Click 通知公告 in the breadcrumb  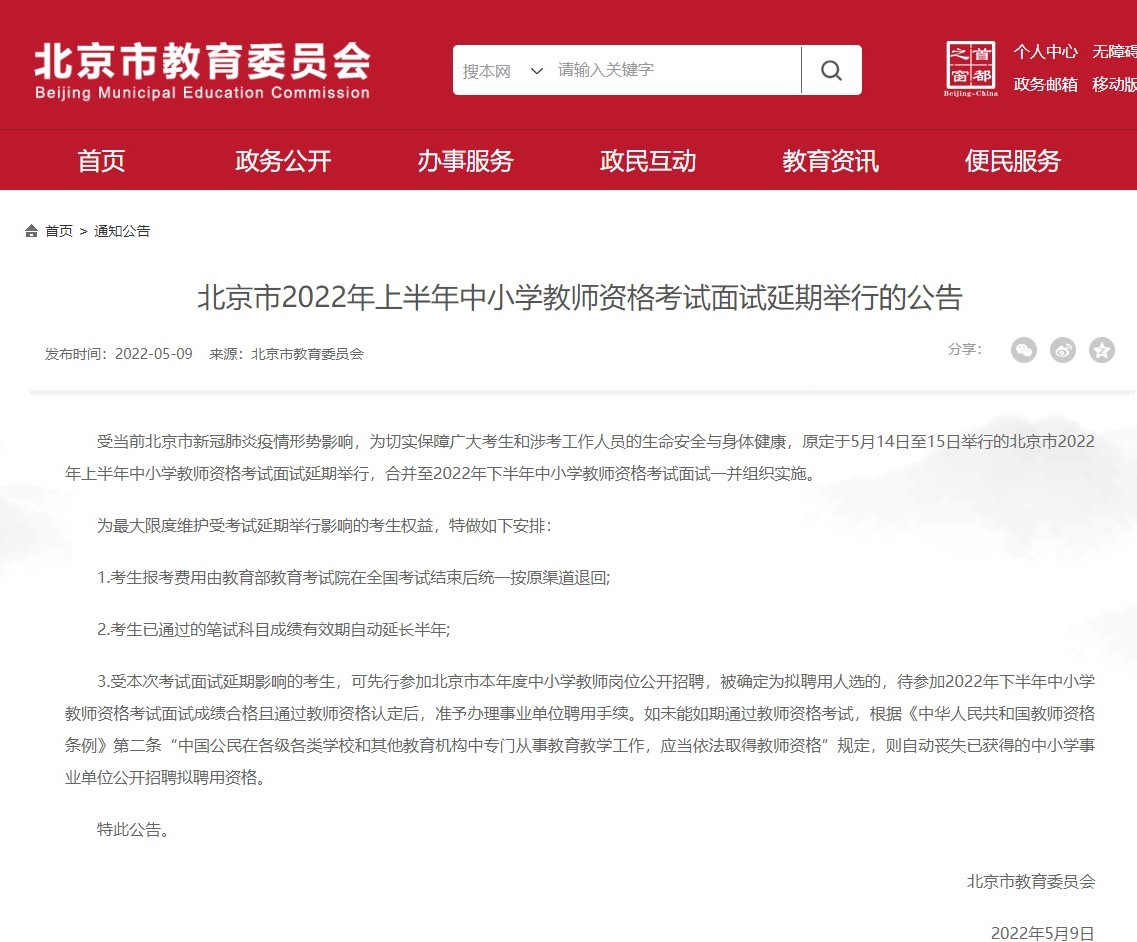[x=122, y=231]
